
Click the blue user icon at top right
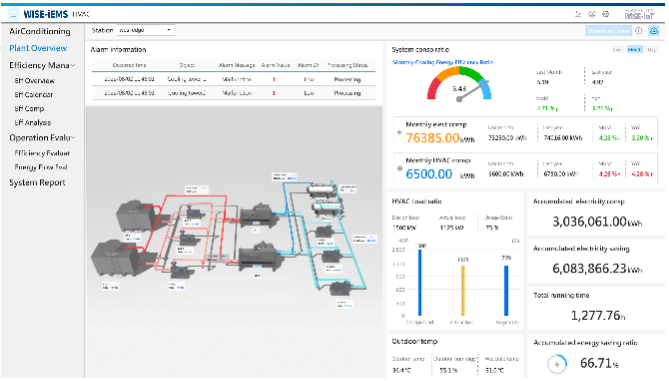654,31
